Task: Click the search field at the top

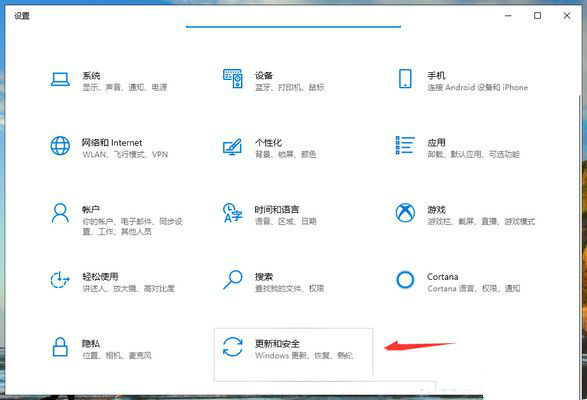Action: click(x=293, y=21)
